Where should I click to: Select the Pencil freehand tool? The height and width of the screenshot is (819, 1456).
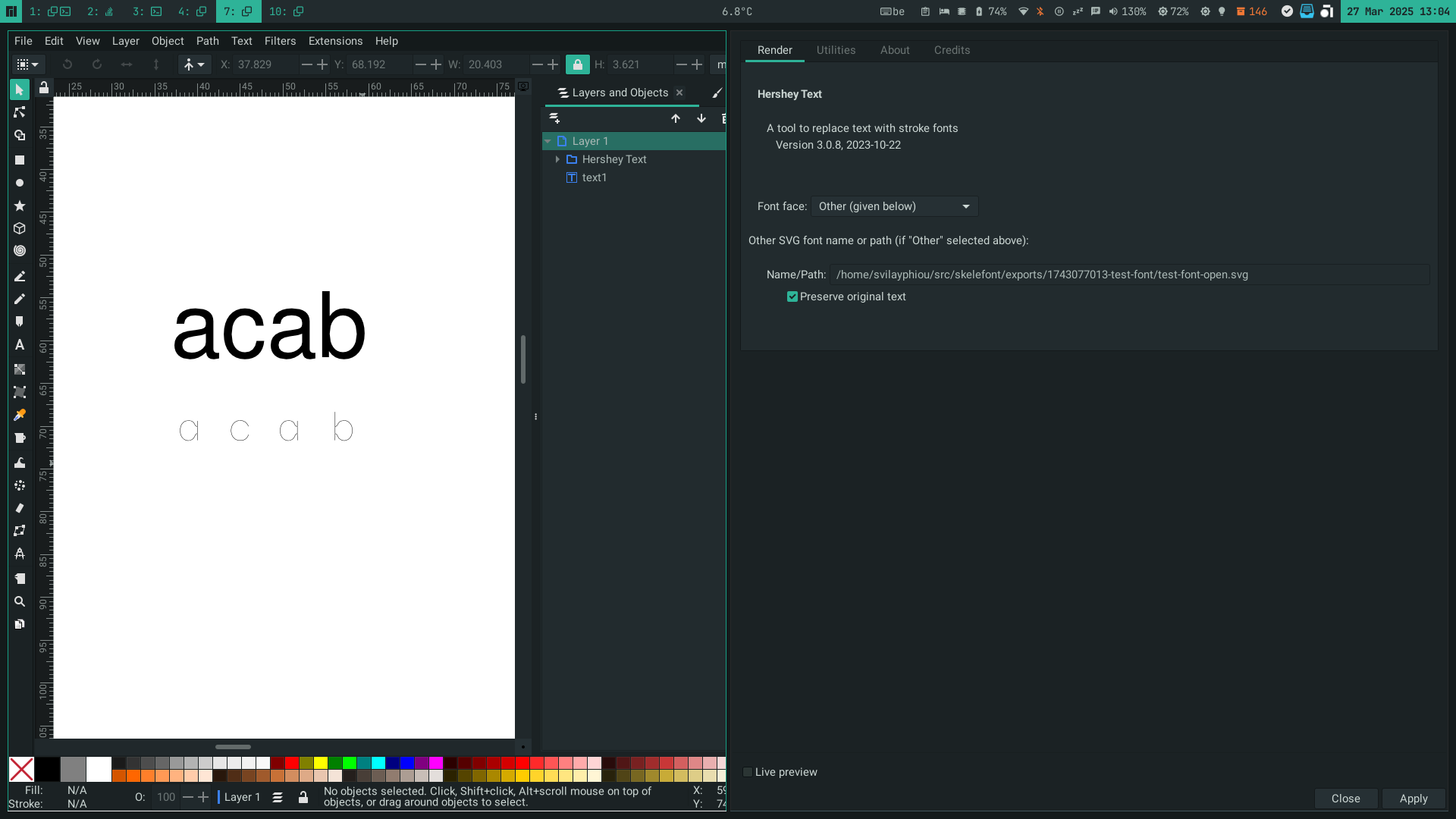(x=20, y=299)
